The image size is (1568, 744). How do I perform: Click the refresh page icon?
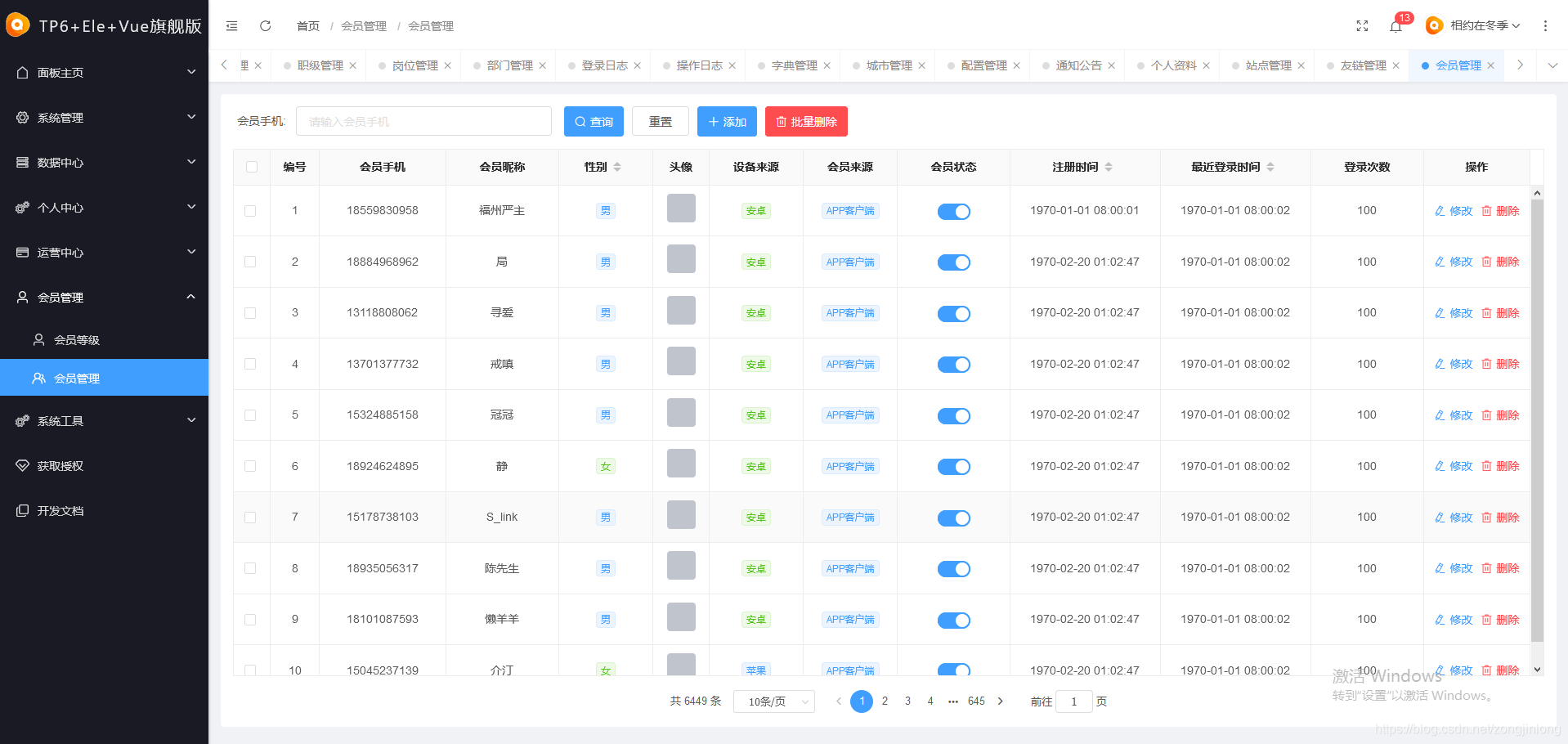coord(265,26)
